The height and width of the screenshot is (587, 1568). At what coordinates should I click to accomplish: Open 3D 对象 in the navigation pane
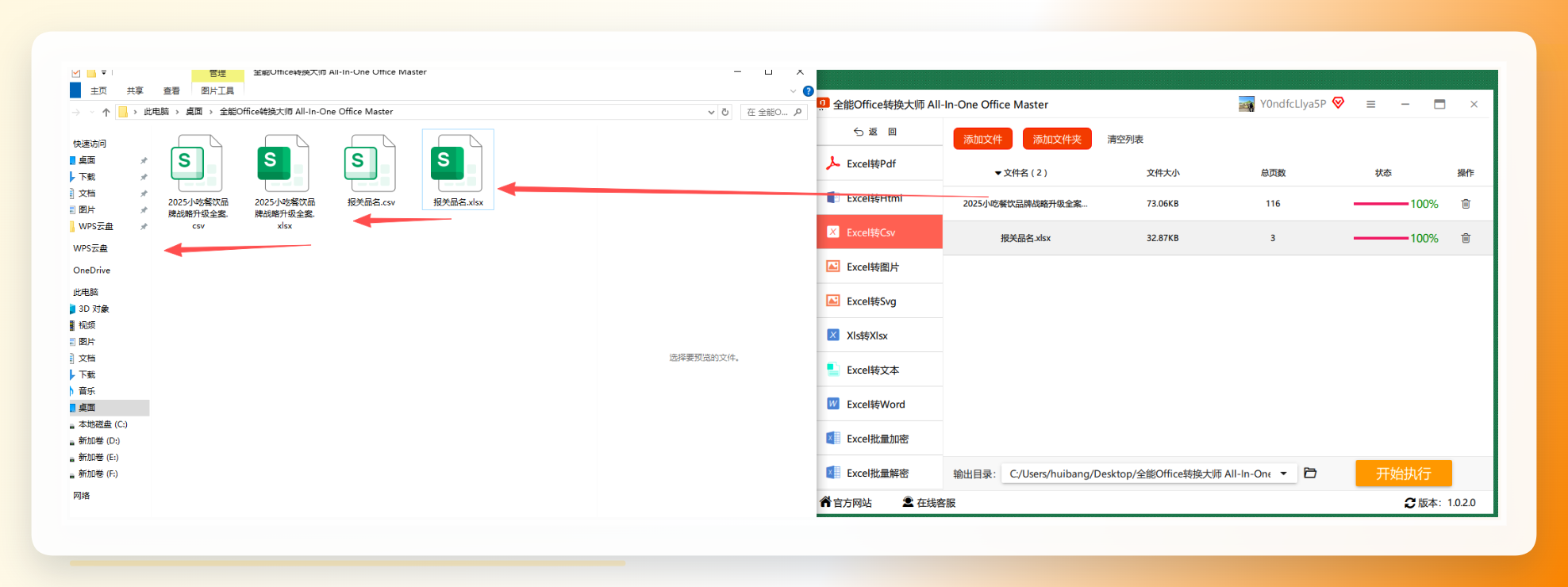point(94,309)
